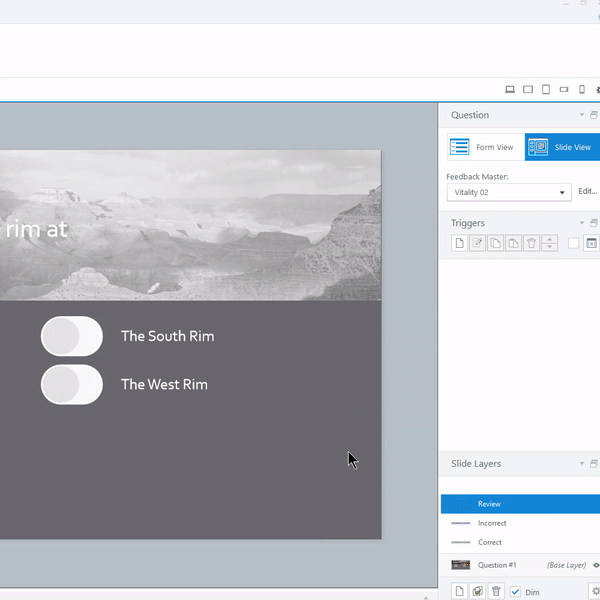Select the phone portrait preview icon
600x600 pixels.
[x=582, y=90]
